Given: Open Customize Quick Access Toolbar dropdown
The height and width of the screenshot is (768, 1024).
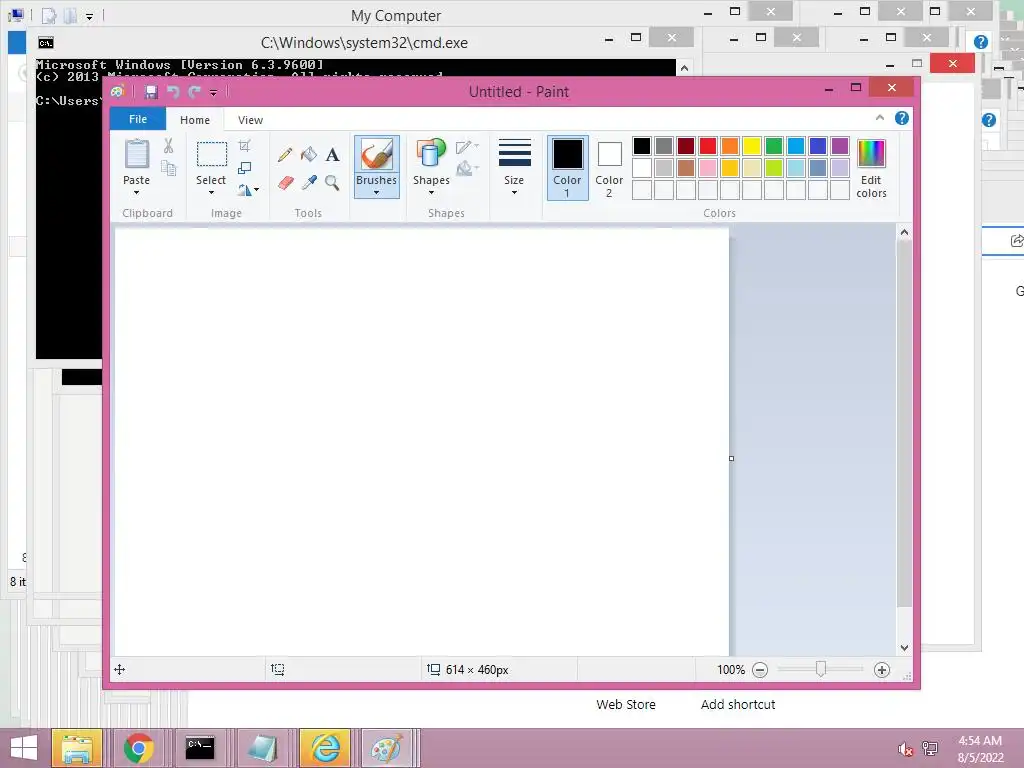Looking at the screenshot, I should [214, 93].
